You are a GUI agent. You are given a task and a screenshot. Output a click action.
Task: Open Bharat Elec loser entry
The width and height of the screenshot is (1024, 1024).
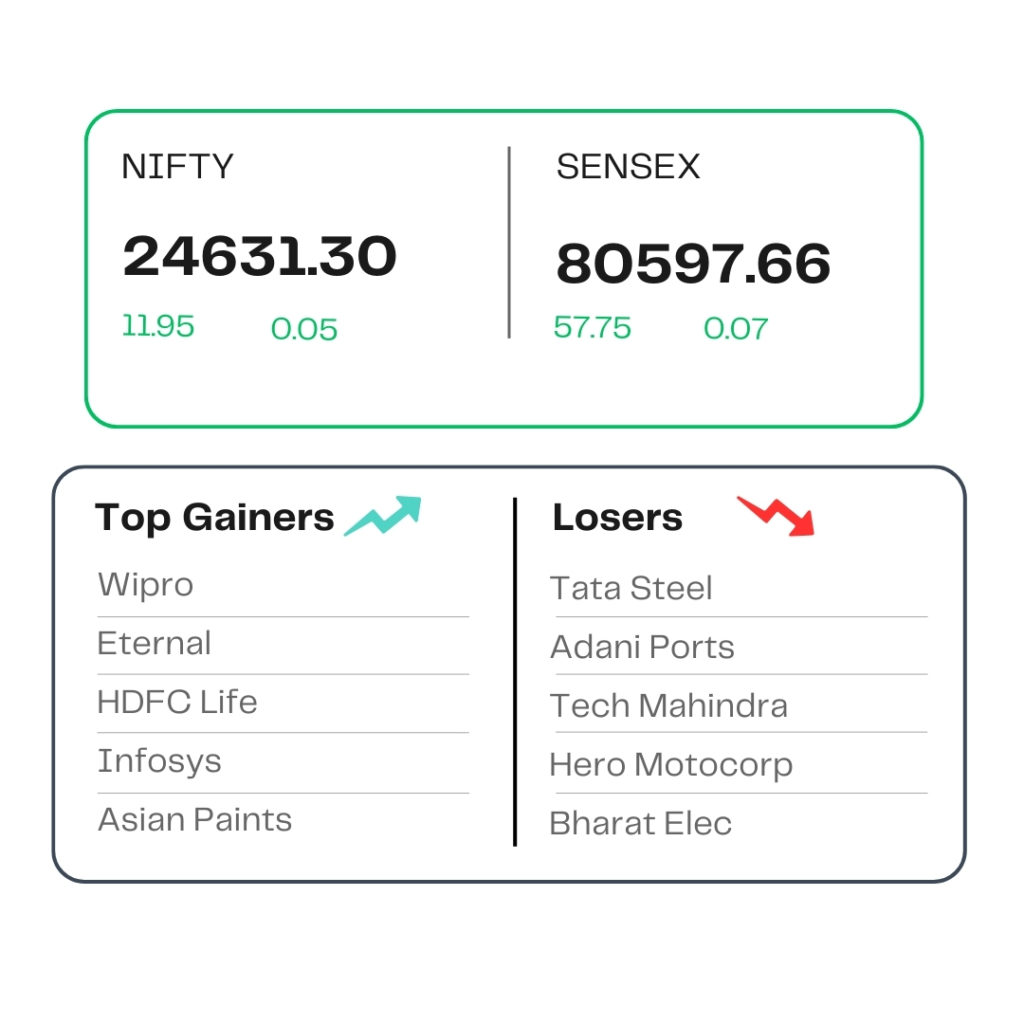click(x=641, y=824)
